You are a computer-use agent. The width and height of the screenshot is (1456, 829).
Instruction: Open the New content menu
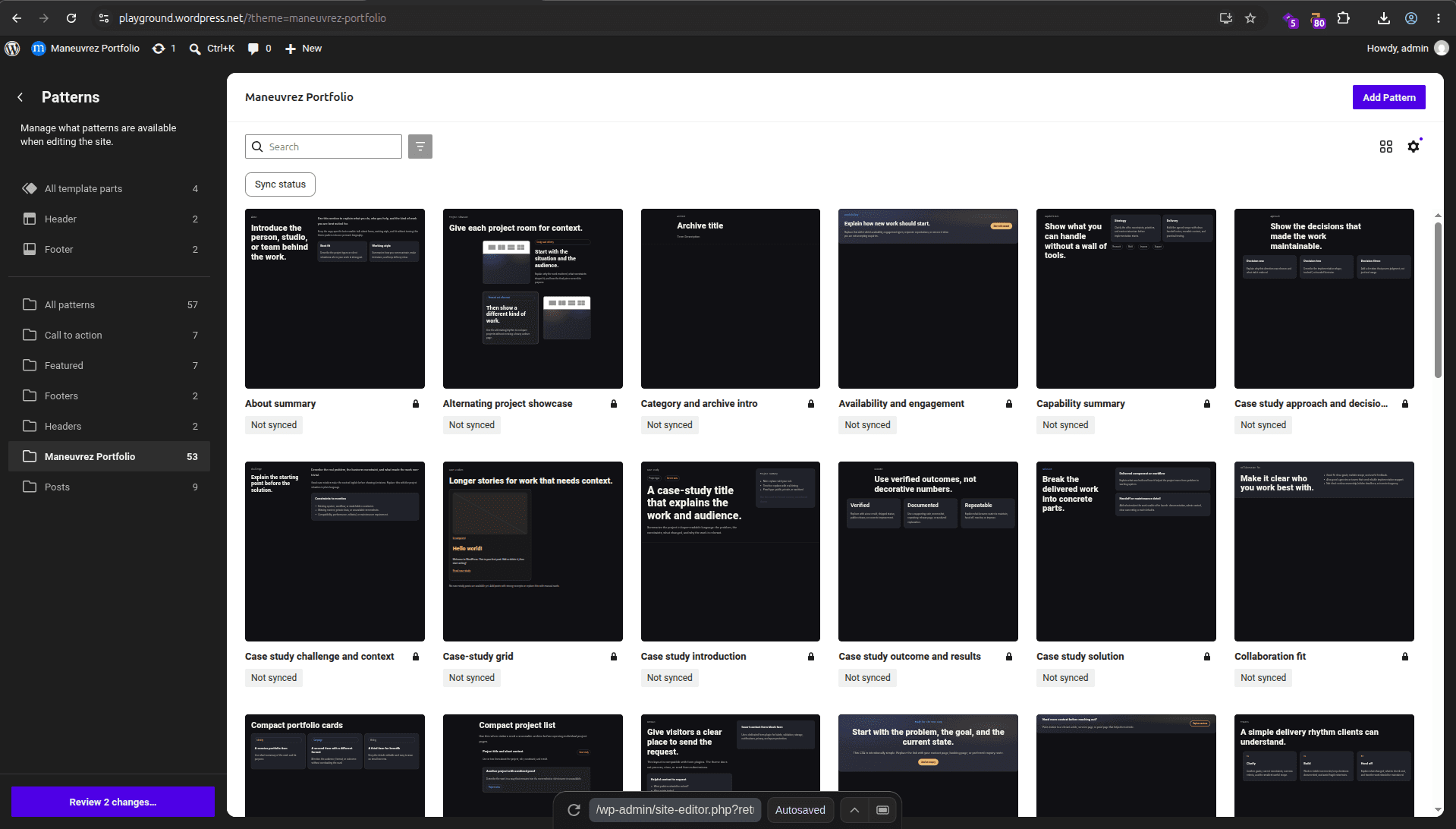click(x=303, y=49)
